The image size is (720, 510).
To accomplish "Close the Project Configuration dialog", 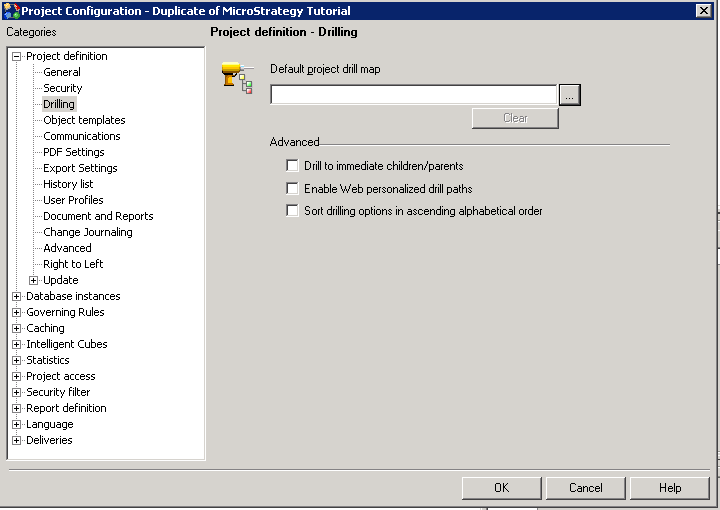I will tap(703, 11).
